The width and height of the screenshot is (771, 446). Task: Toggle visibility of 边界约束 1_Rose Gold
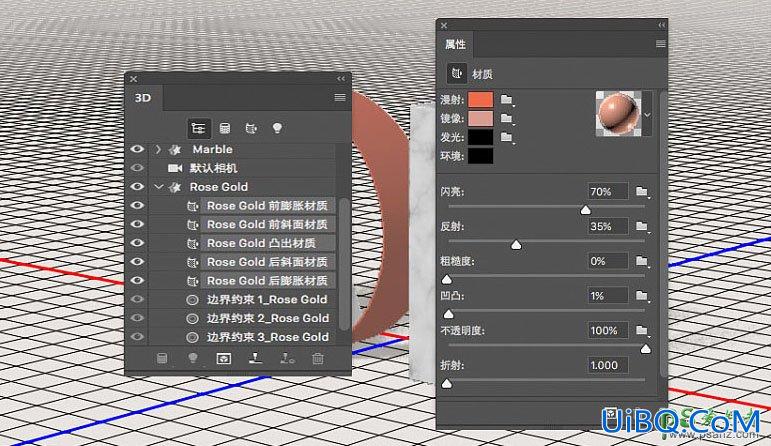point(137,299)
